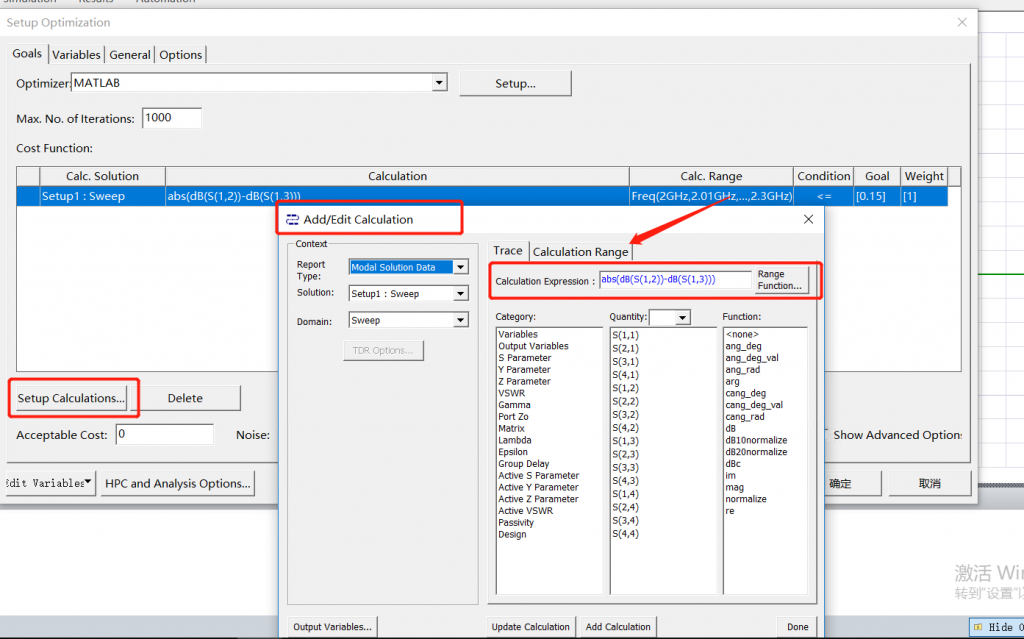Open the Domain dropdown set to Sweep
This screenshot has width=1024, height=639.
click(x=460, y=320)
